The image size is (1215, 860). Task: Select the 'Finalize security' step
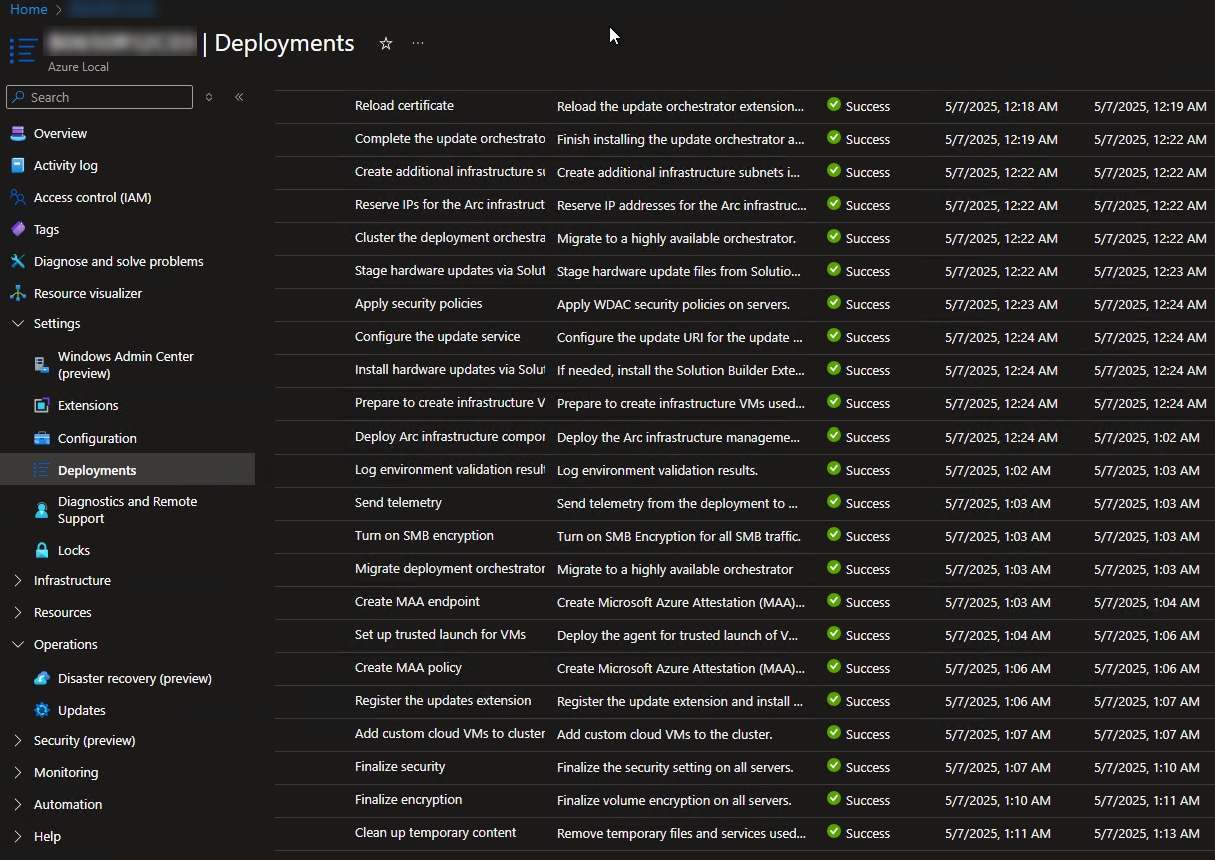point(400,767)
